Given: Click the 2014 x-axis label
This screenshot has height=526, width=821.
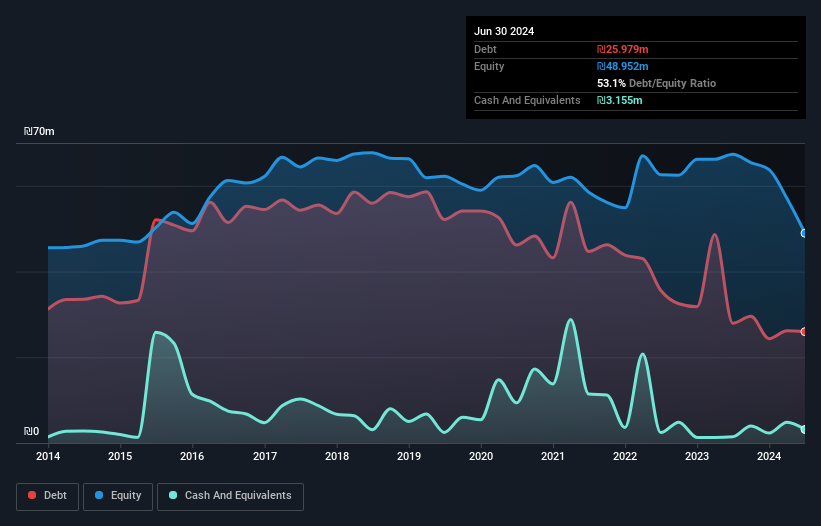Looking at the screenshot, I should 48,456.
